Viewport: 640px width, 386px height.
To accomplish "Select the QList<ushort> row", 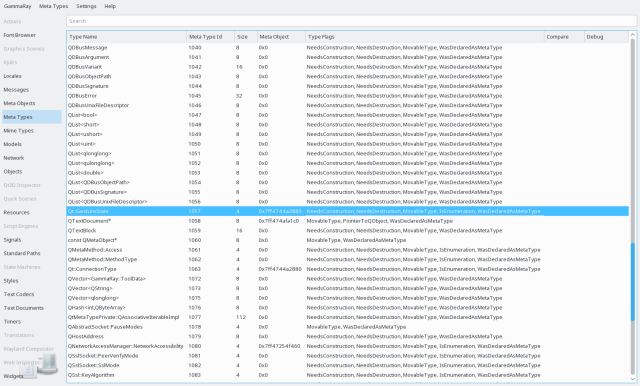I will [347, 134].
